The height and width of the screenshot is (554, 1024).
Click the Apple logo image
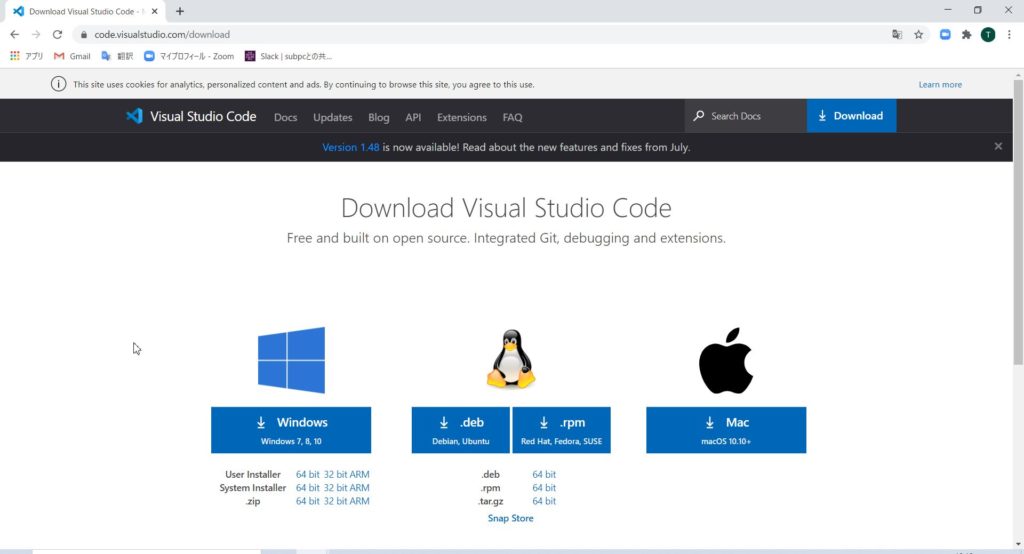click(x=726, y=361)
